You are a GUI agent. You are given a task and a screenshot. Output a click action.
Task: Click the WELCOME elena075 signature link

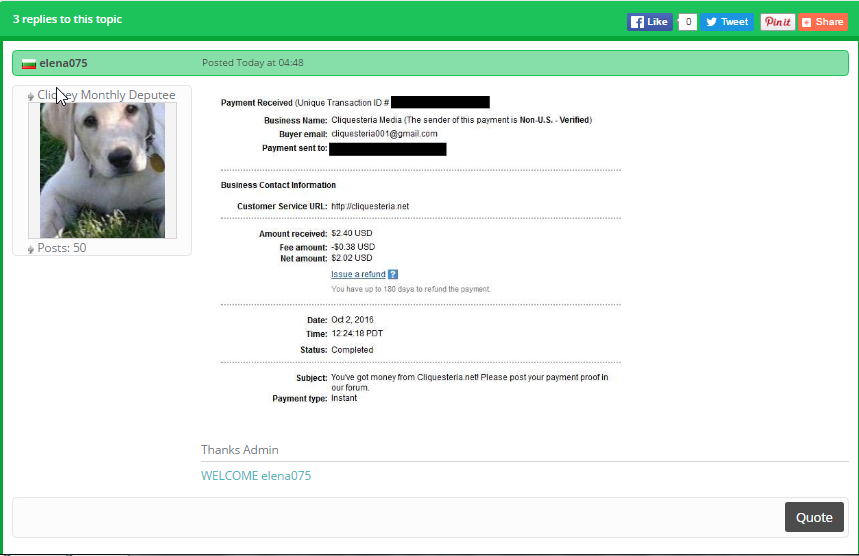tap(256, 475)
